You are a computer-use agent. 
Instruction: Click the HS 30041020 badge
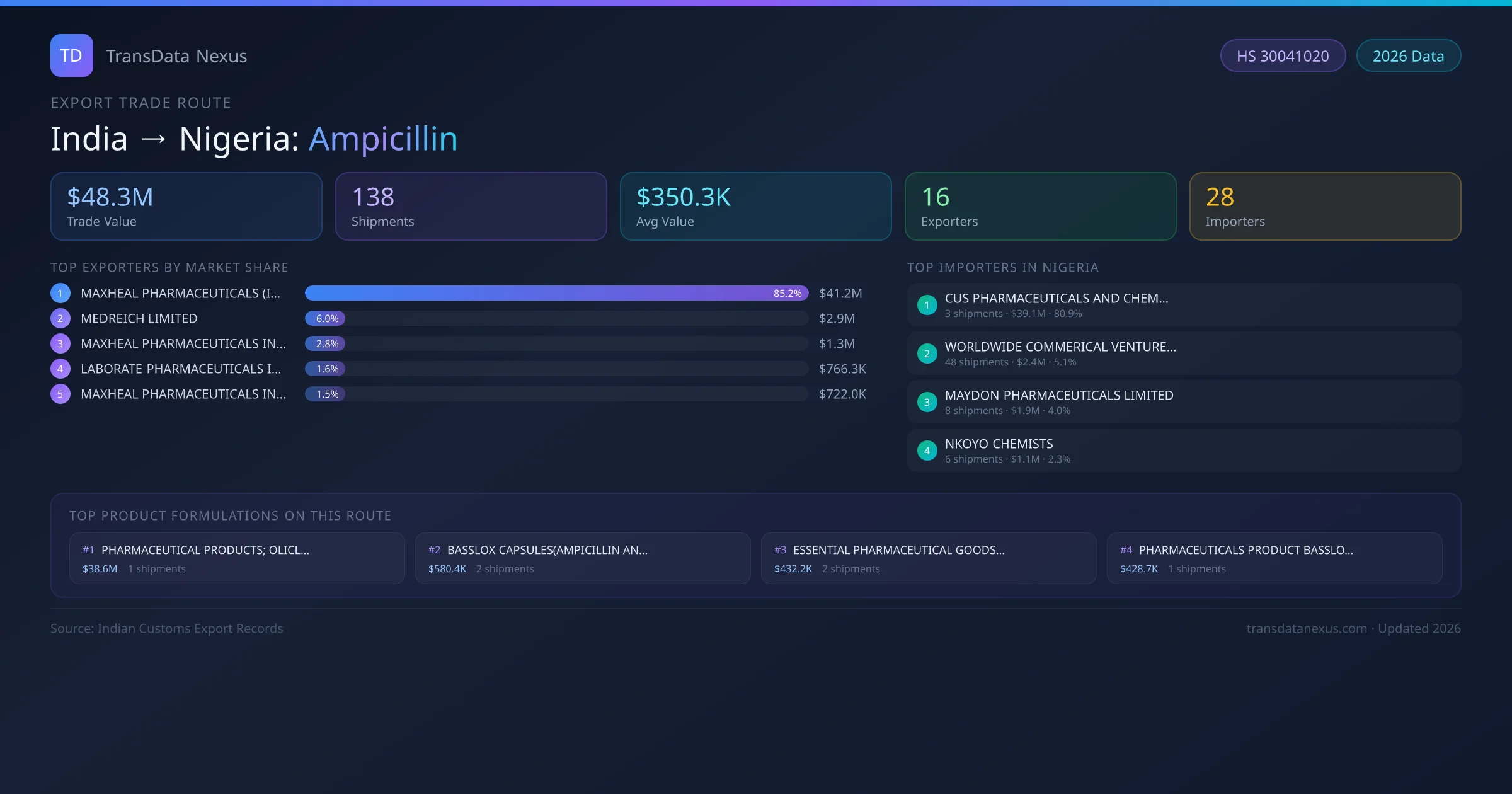tap(1283, 55)
